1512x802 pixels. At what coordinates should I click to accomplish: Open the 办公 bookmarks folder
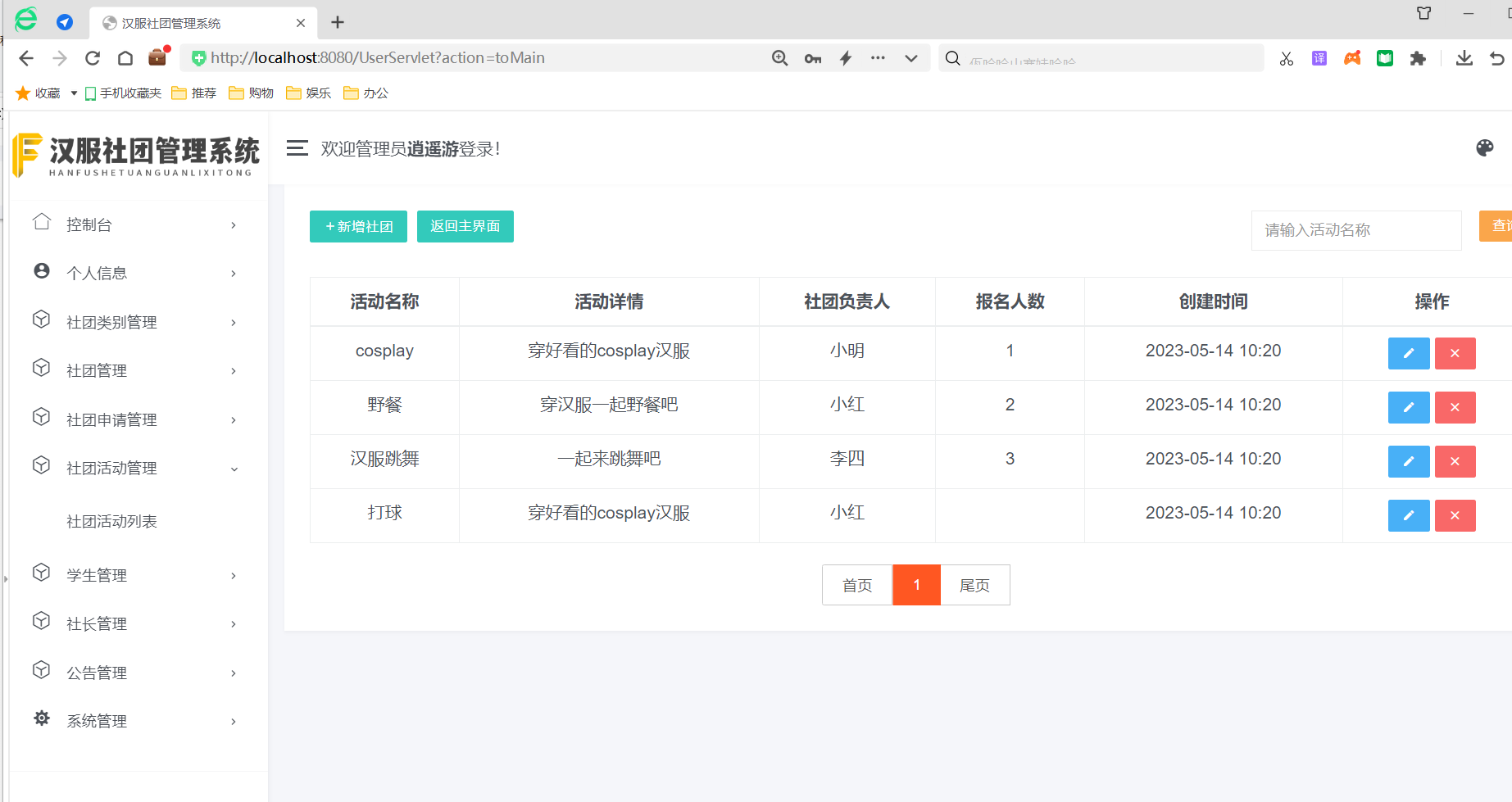click(366, 93)
